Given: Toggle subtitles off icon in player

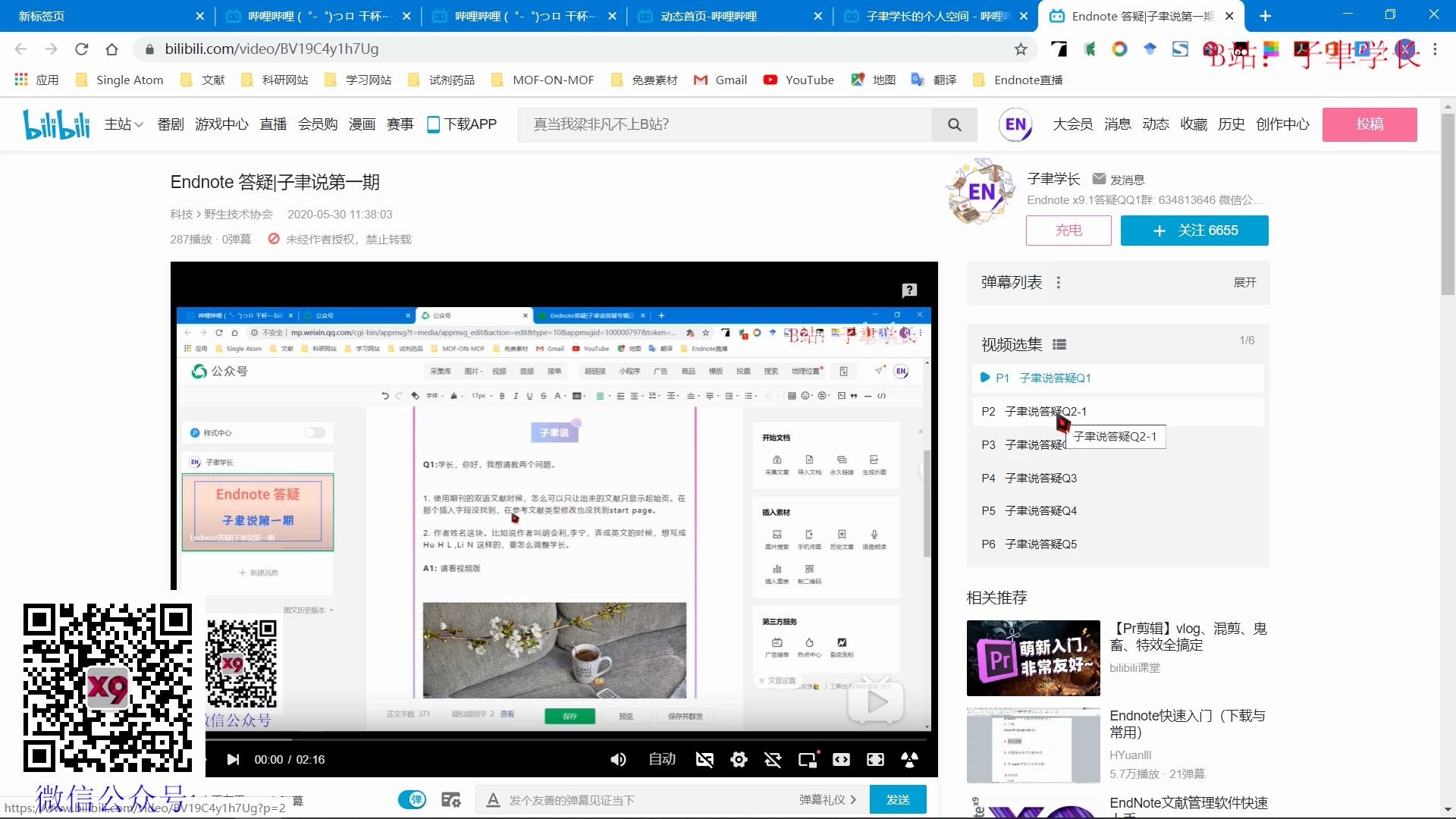Looking at the screenshot, I should (704, 759).
